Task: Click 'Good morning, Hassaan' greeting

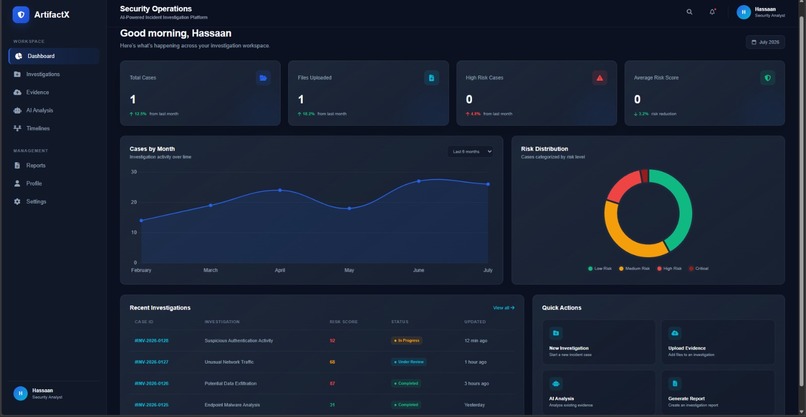Action: [x=176, y=33]
